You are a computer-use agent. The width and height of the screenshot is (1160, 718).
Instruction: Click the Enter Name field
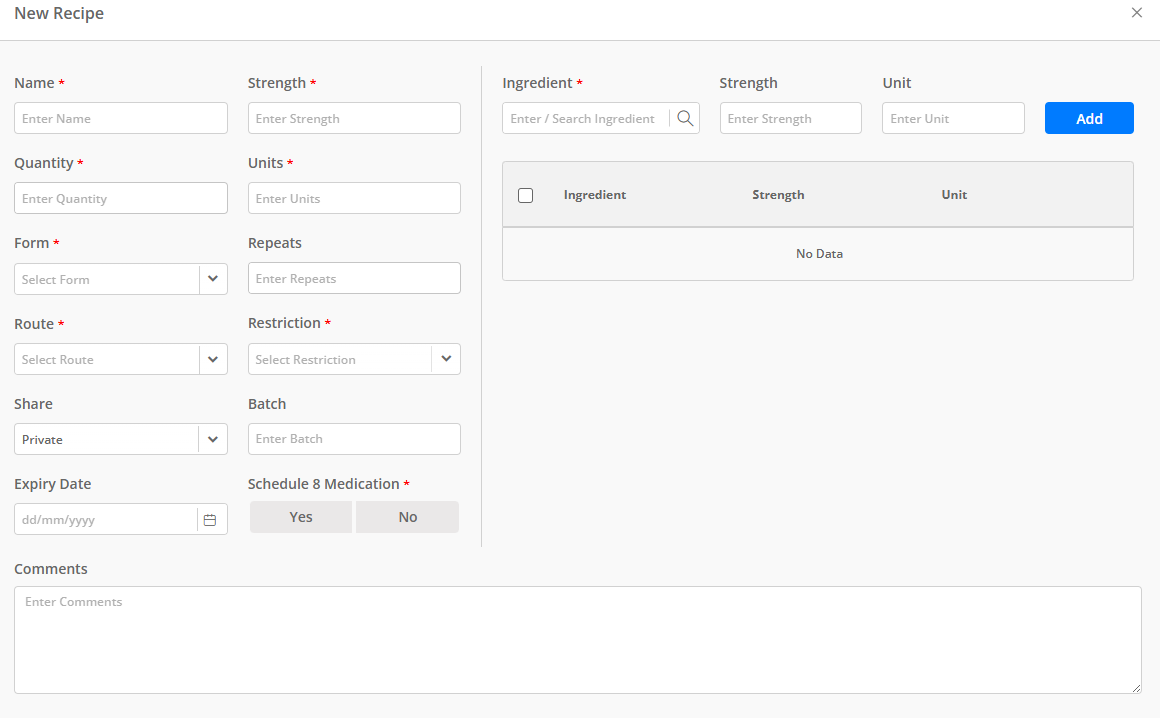tap(120, 118)
